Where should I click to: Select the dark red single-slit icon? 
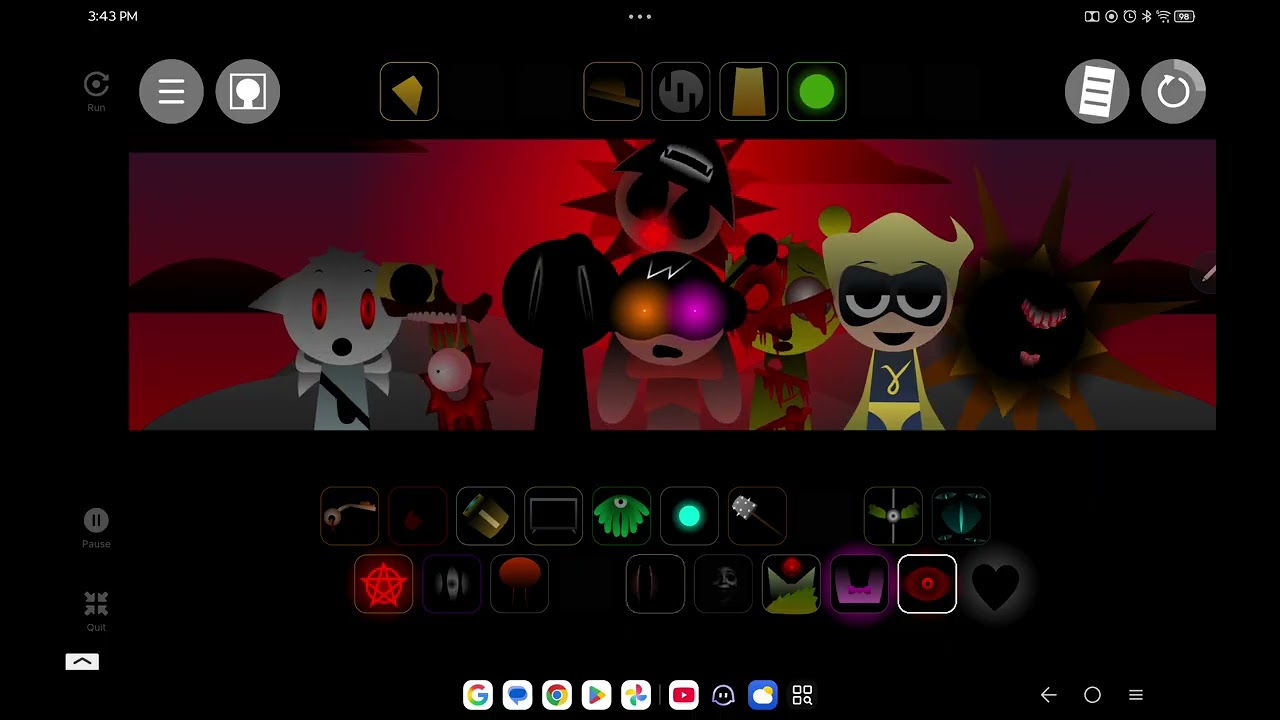pyautogui.click(x=655, y=584)
